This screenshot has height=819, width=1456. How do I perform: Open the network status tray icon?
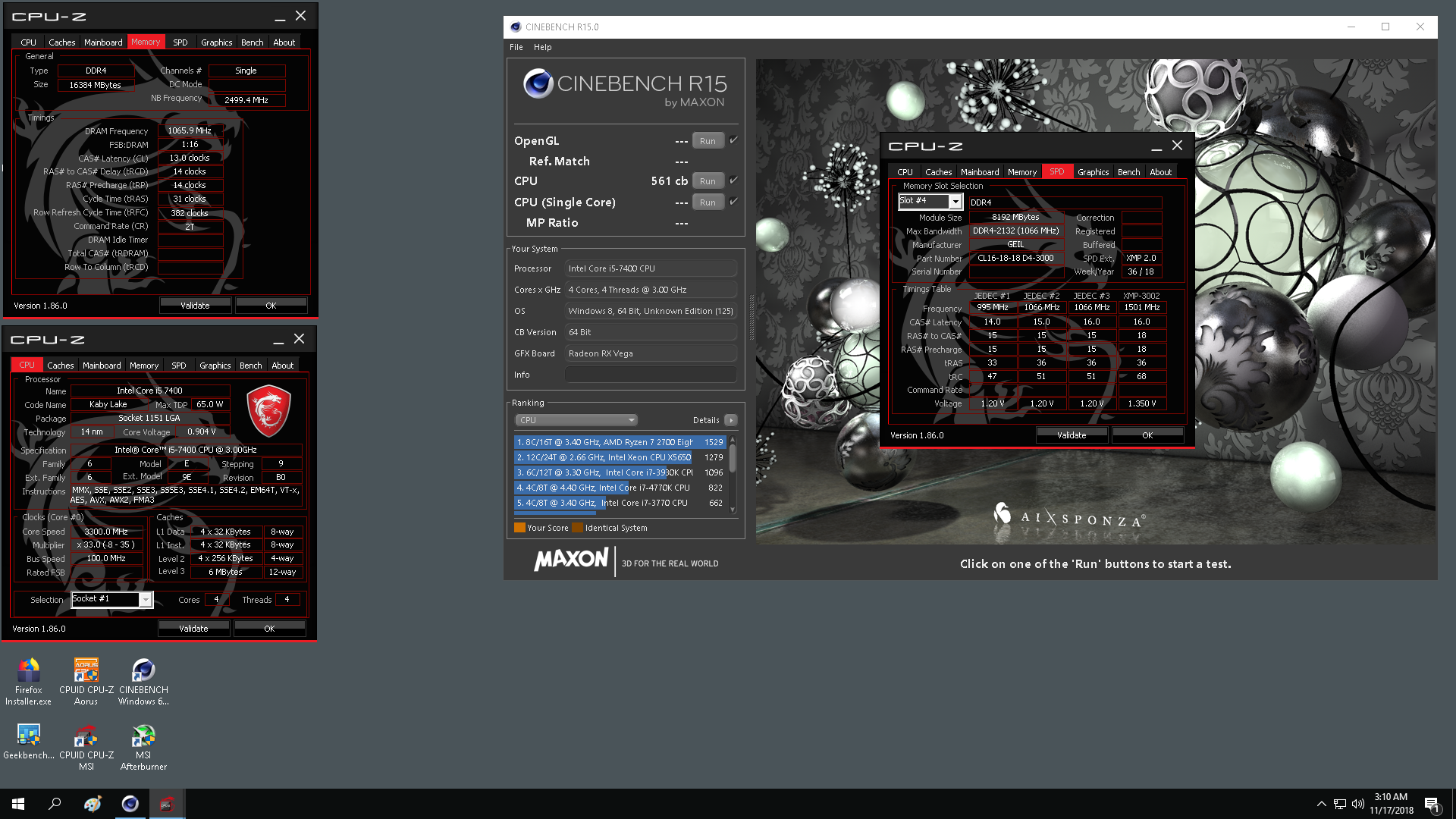click(1340, 804)
